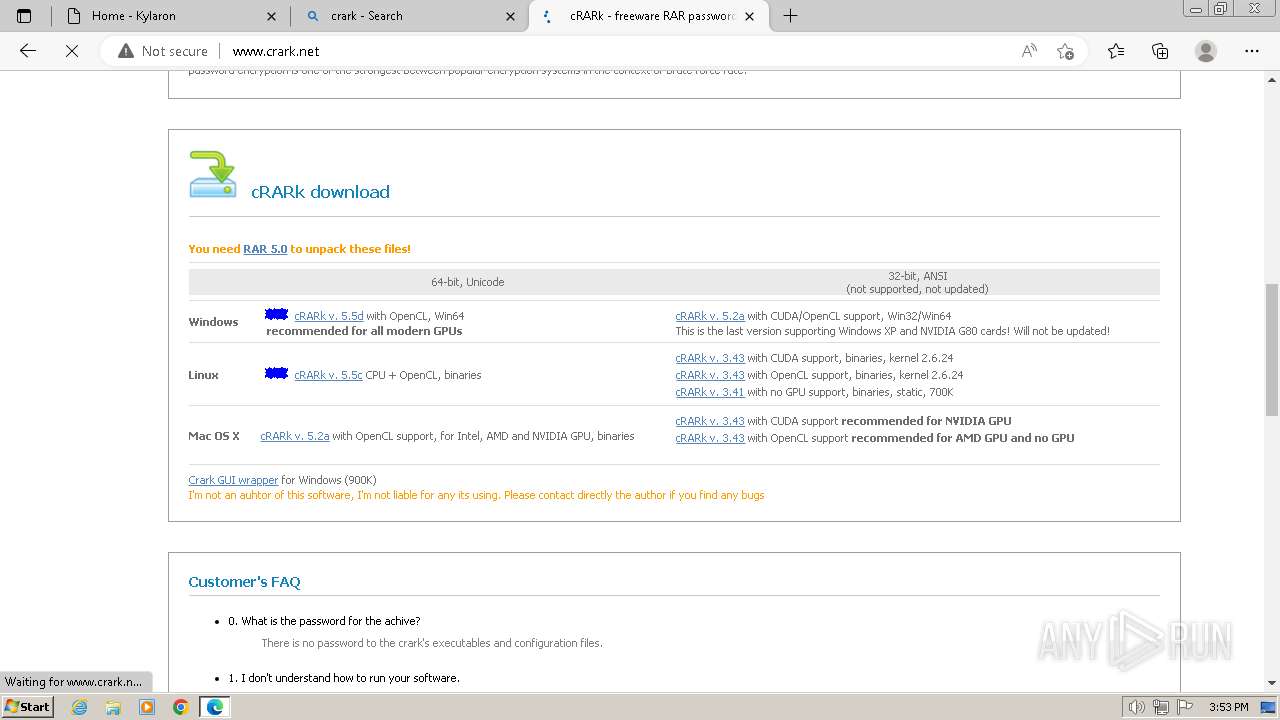The width and height of the screenshot is (1280, 720).
Task: Go back to previous page
Action: click(28, 51)
